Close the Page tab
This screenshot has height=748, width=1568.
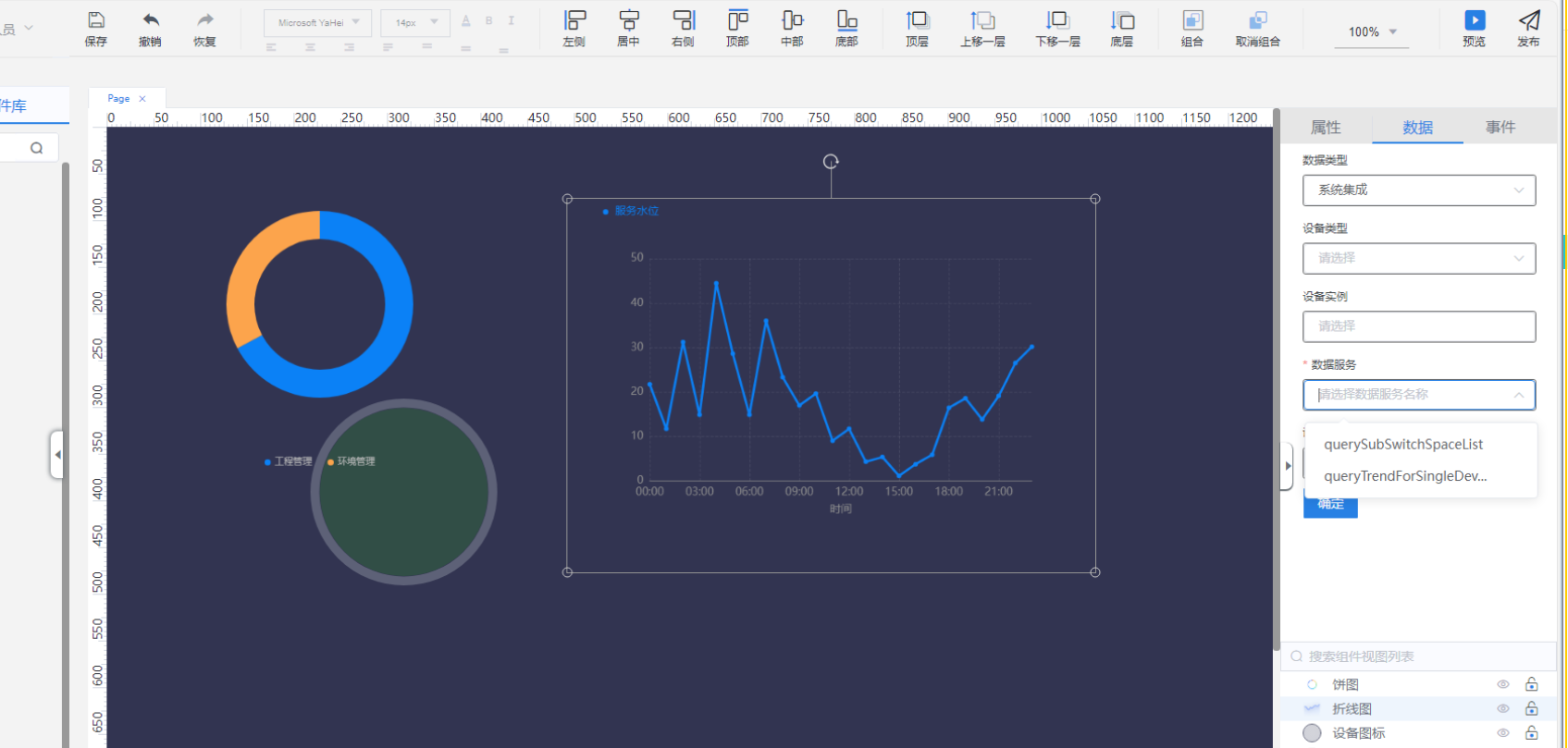click(x=142, y=98)
